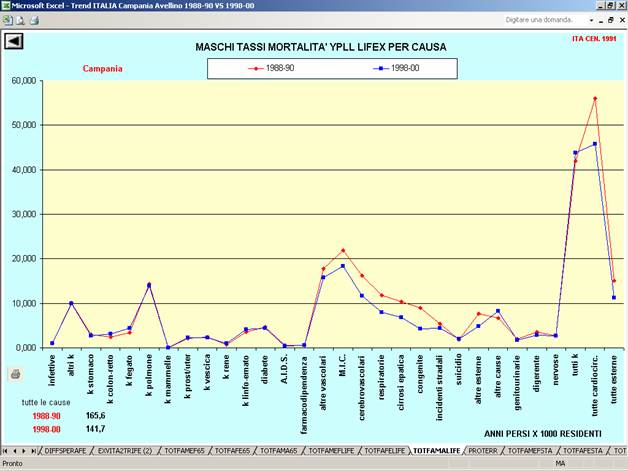
Task: Click the red 1988-90 legend entry
Action: (271, 68)
